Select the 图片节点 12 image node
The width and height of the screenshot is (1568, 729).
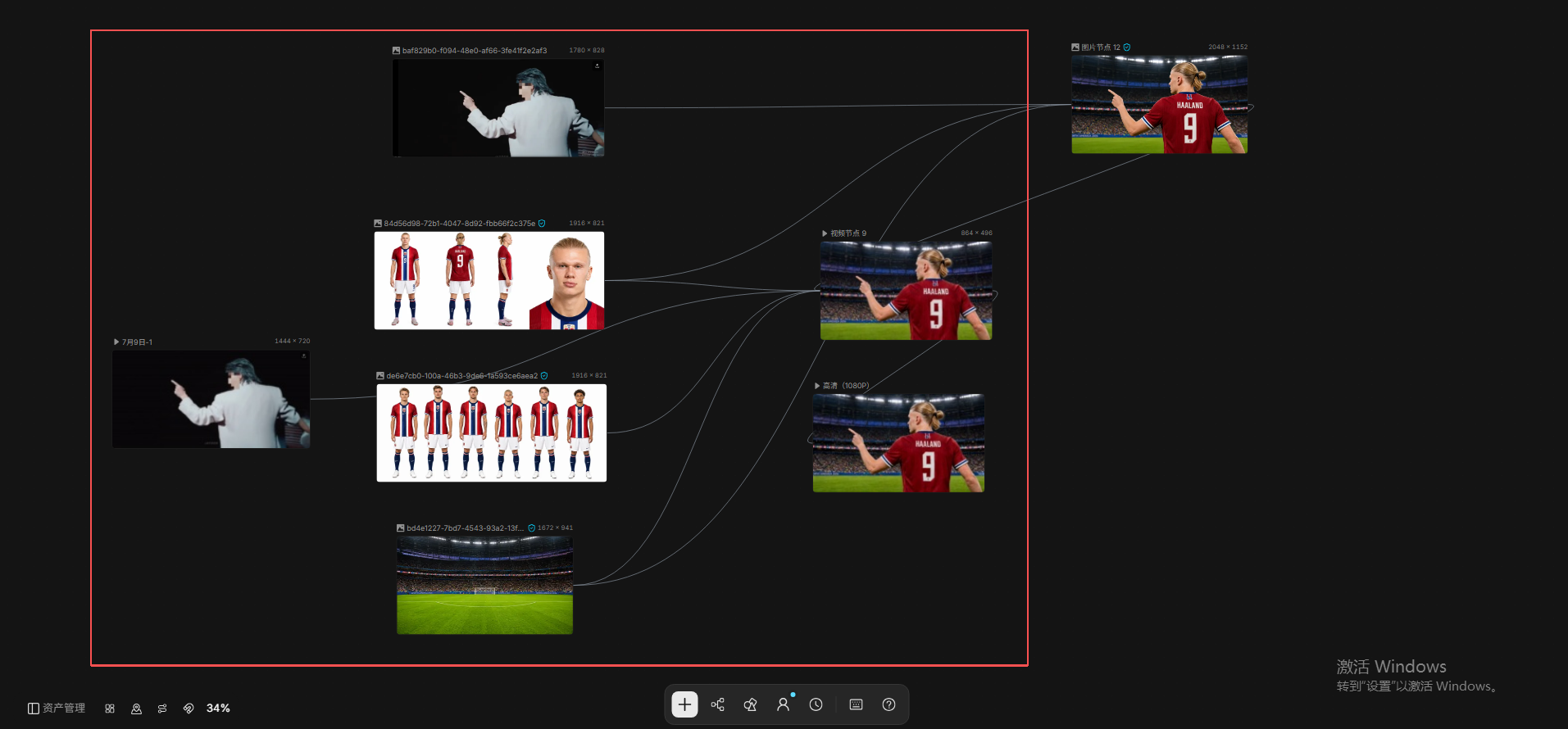point(1159,104)
